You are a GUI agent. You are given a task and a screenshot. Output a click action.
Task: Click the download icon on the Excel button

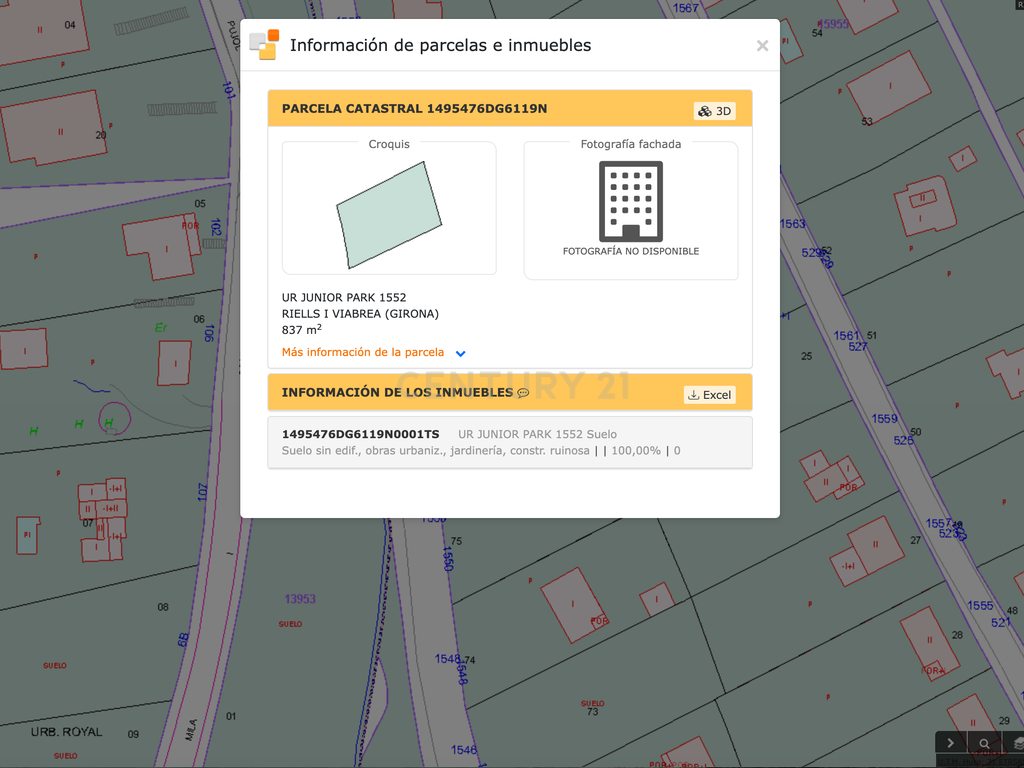(694, 395)
